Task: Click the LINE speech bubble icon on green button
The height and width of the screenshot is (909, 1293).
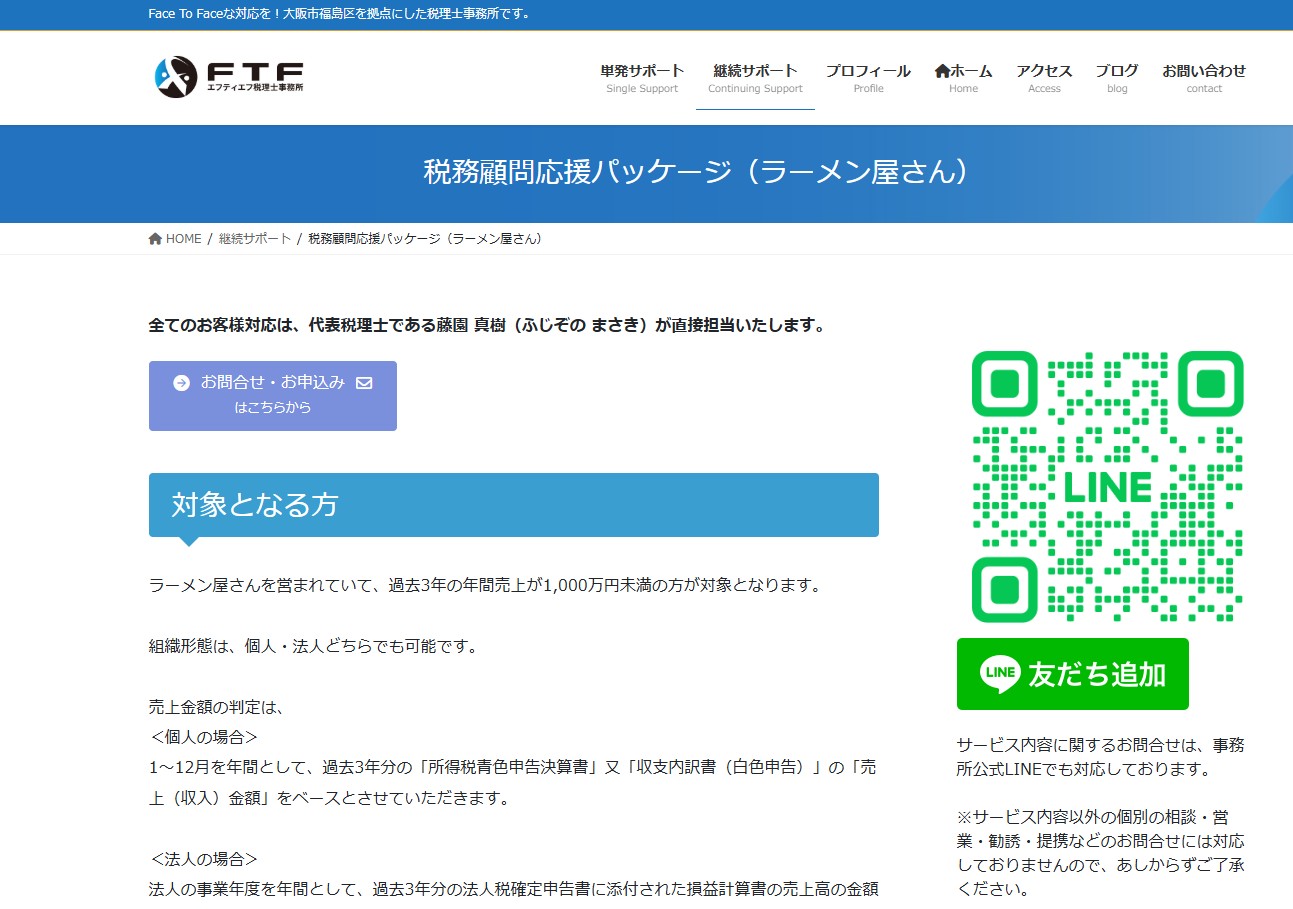Action: click(1000, 674)
